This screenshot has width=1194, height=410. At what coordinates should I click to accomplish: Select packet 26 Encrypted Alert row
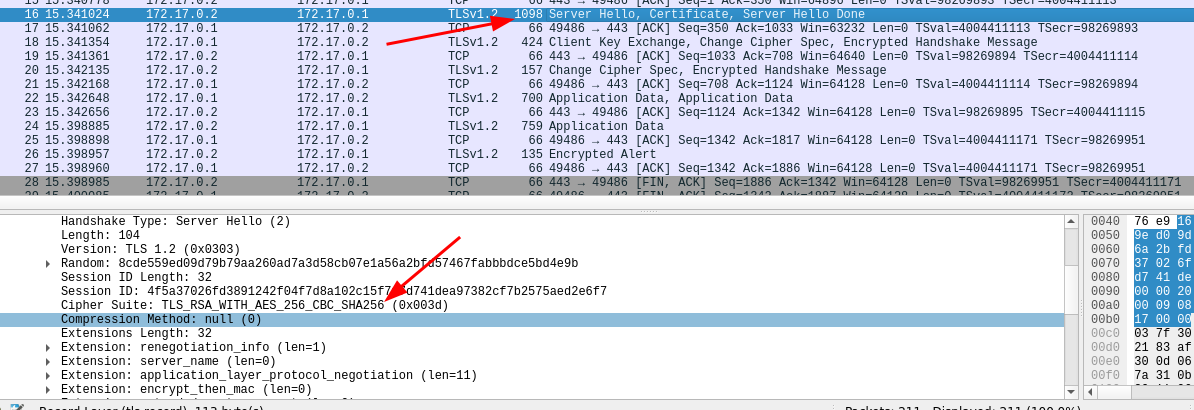tap(600, 155)
